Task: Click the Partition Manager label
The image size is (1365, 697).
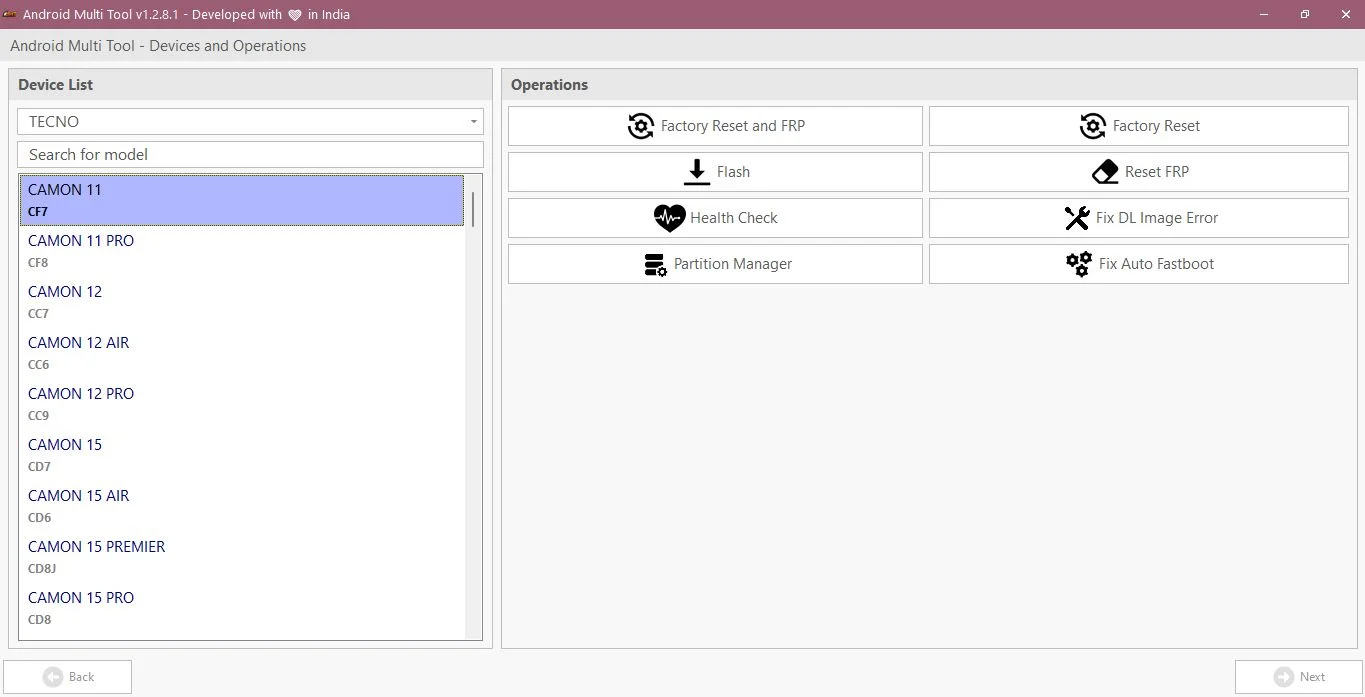Action: point(733,264)
